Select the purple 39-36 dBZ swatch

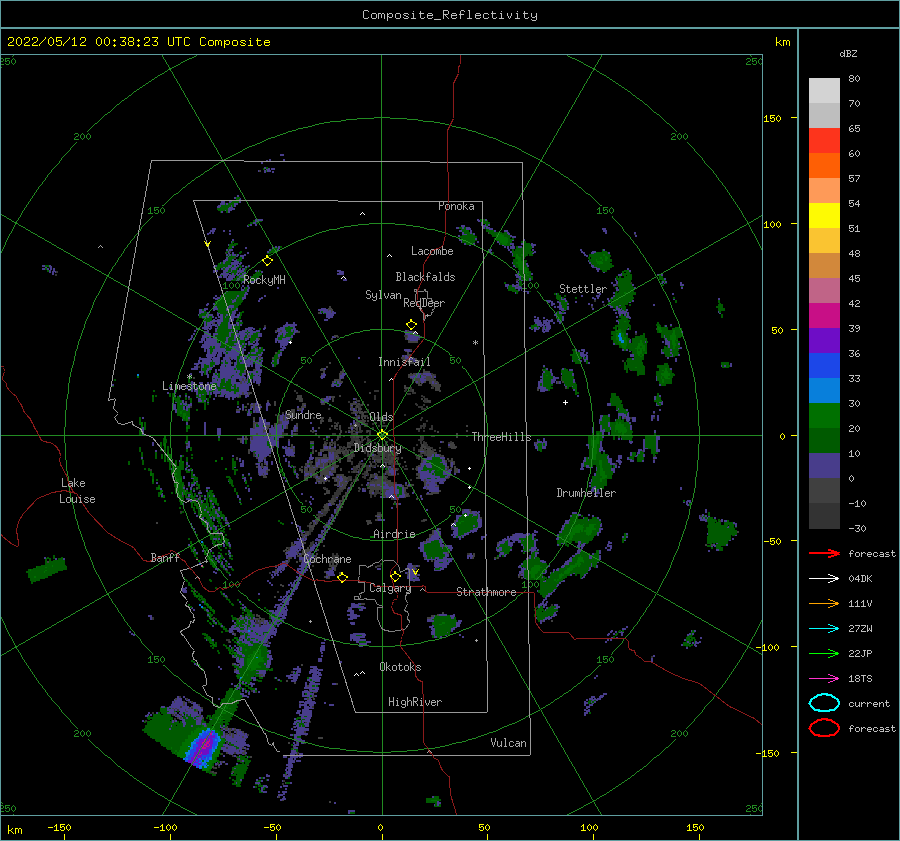(x=824, y=340)
